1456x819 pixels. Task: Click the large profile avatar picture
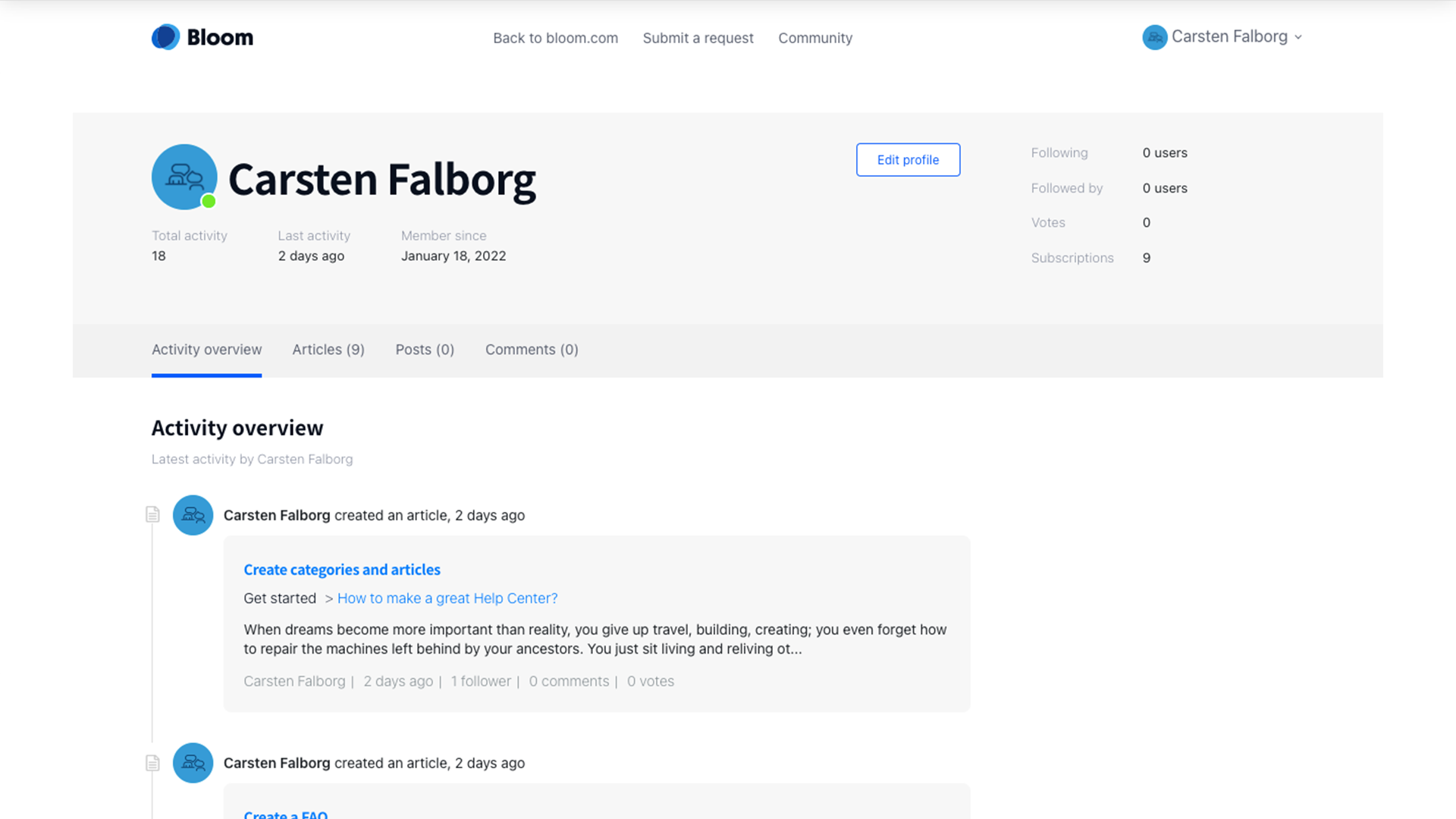tap(184, 177)
